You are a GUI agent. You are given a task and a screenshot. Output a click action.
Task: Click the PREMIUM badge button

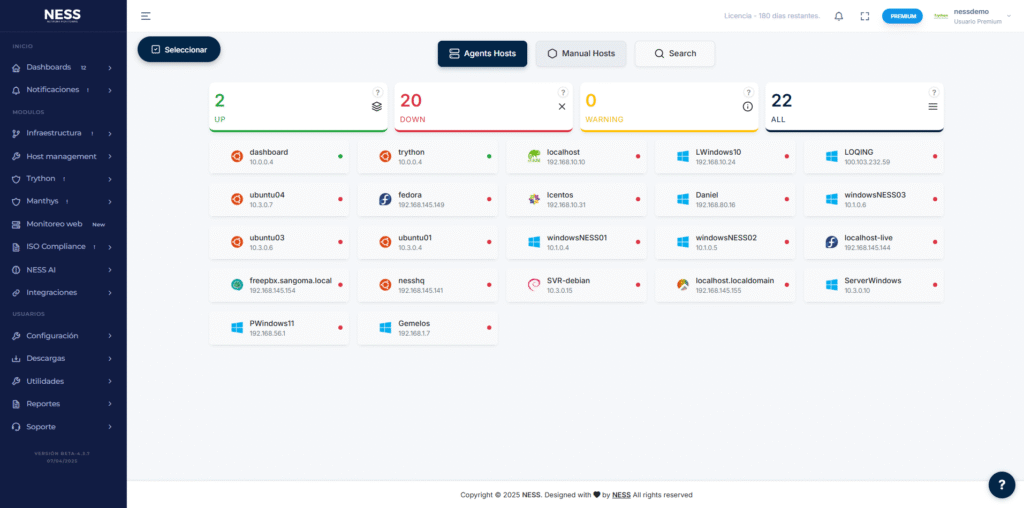(902, 16)
